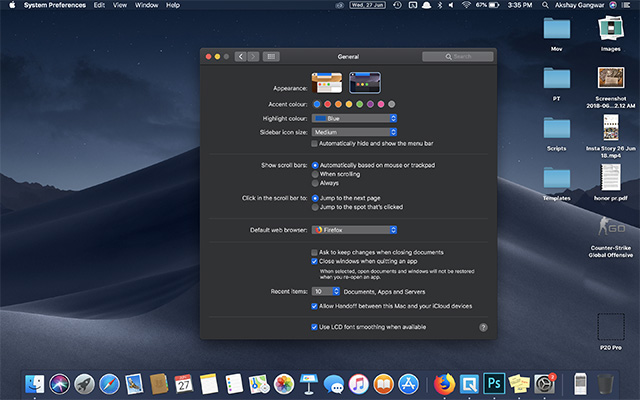Enable Ask to keep changes when closing
The image size is (640, 400).
314,253
